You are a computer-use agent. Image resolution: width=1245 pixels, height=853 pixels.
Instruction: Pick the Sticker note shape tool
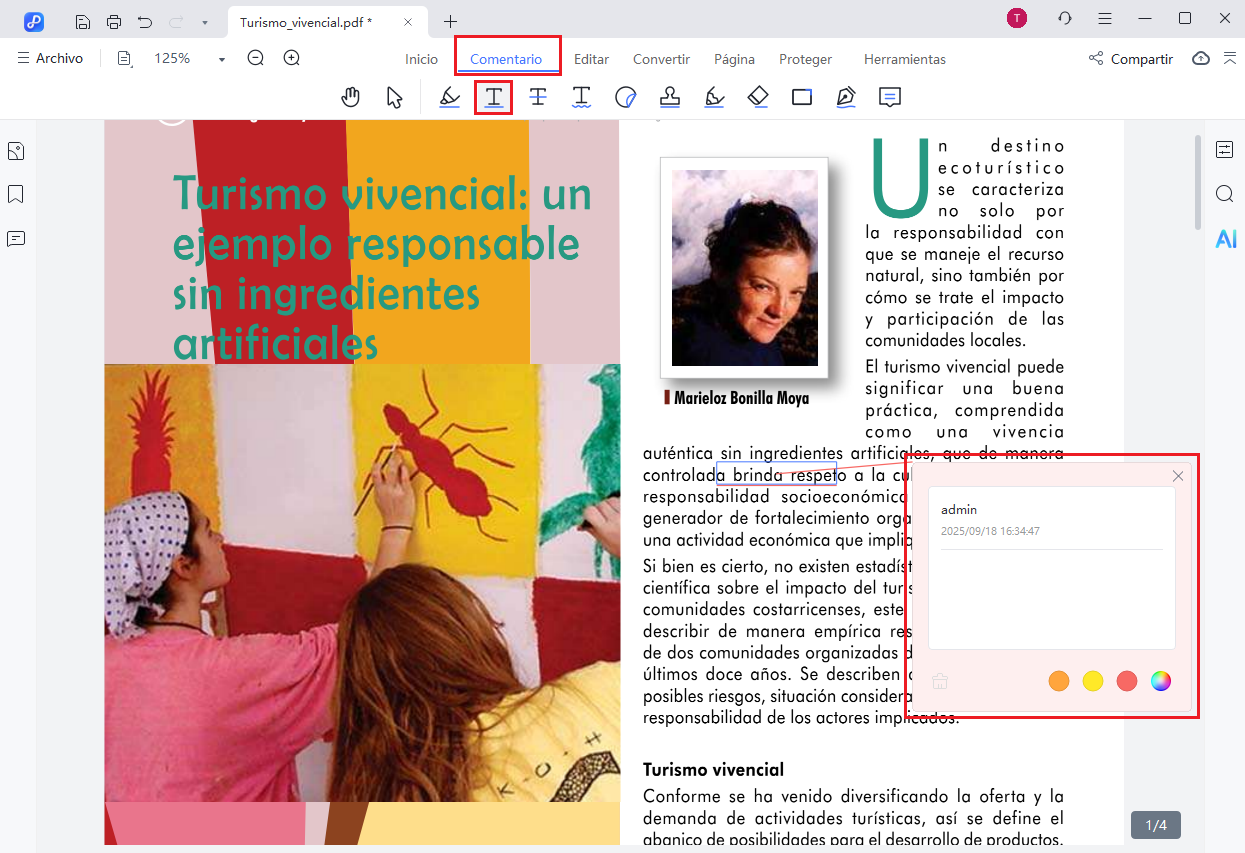tap(626, 97)
